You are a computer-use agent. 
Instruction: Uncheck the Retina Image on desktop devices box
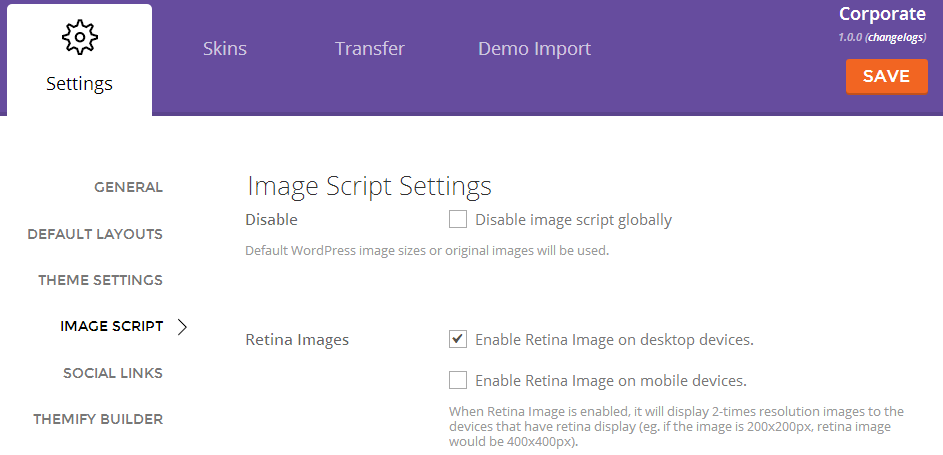pyautogui.click(x=458, y=340)
